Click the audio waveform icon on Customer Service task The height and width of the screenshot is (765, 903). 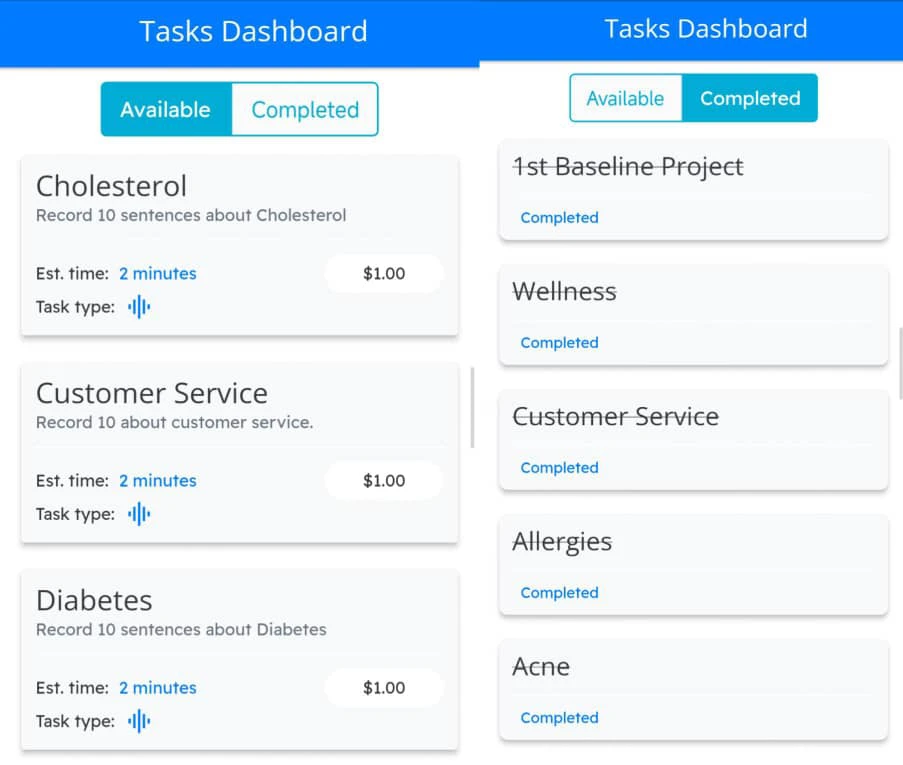[x=139, y=514]
